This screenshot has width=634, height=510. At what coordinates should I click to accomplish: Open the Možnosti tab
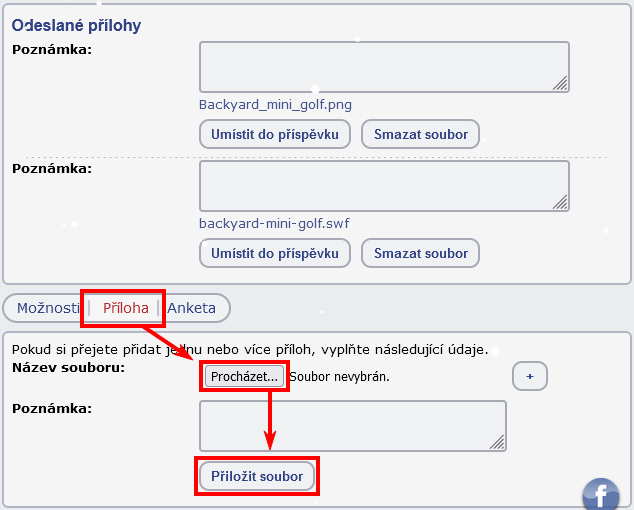pos(48,308)
